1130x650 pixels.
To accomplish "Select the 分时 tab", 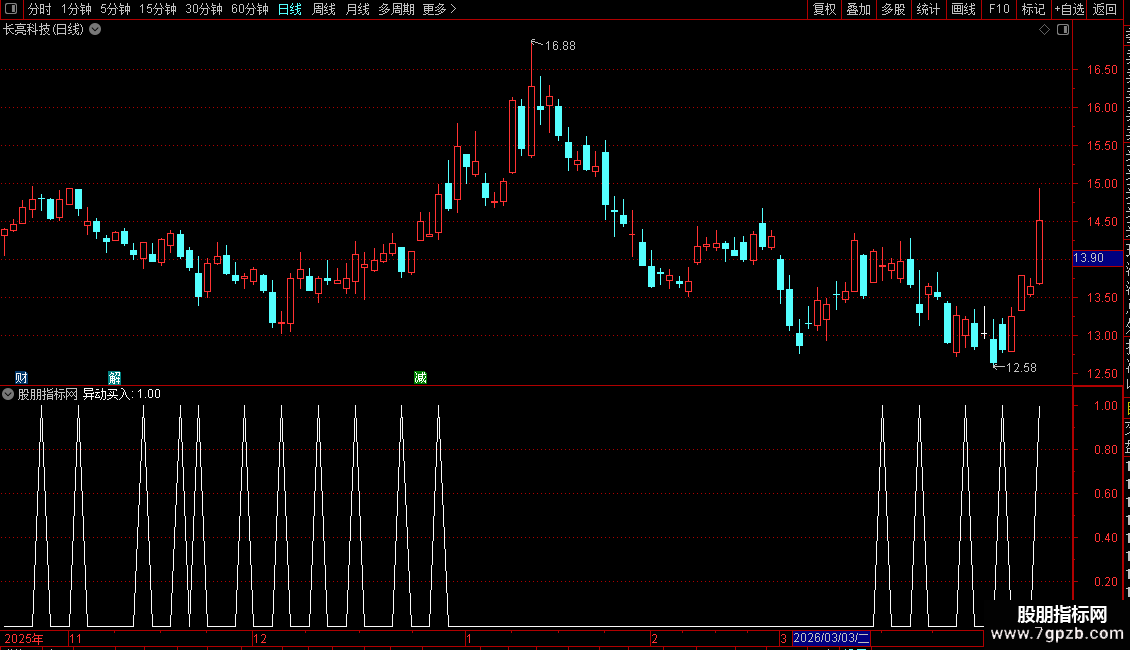I will 40,9.
